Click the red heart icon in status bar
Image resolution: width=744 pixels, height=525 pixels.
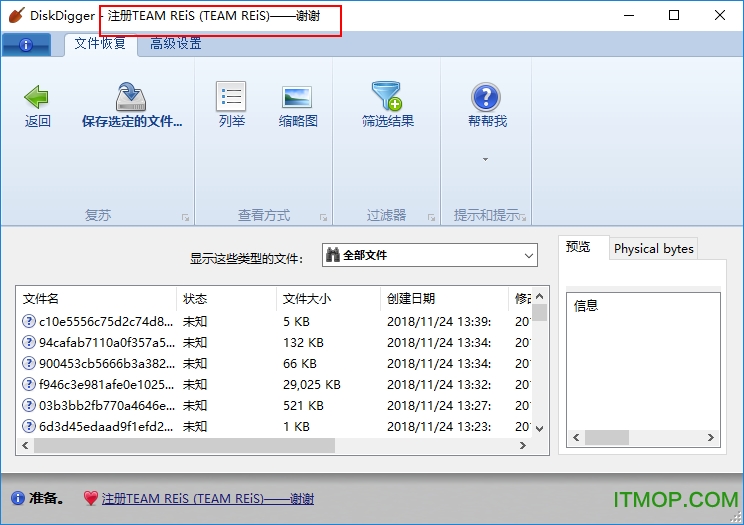91,498
